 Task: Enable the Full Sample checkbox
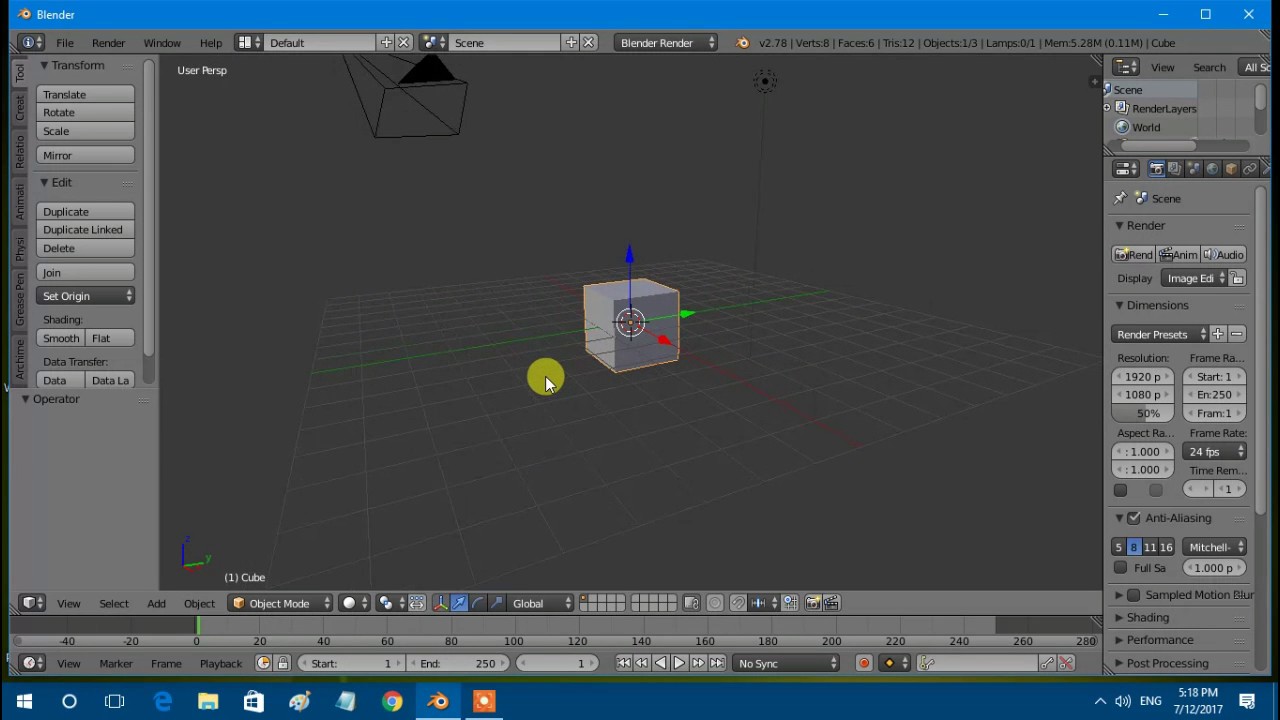[1121, 568]
